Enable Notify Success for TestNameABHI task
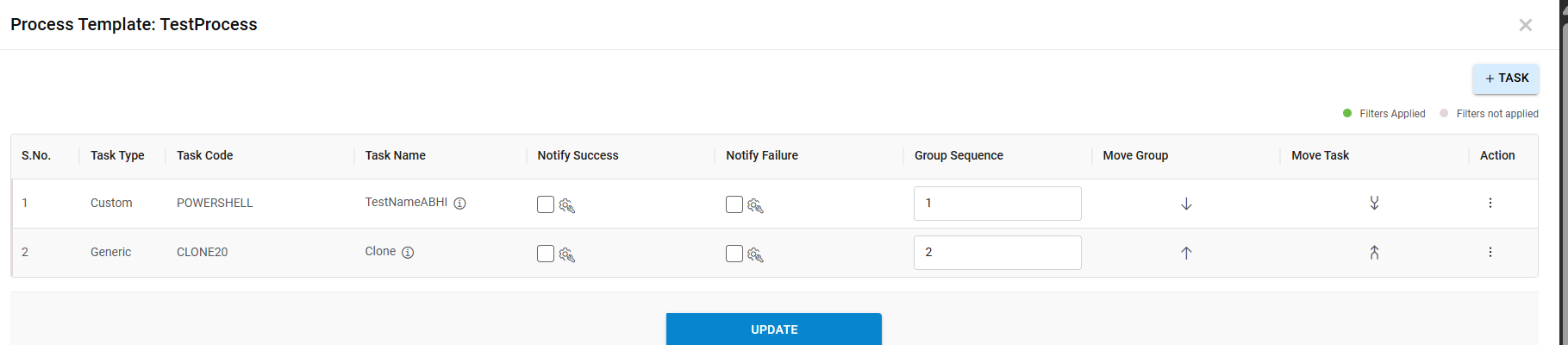 coord(546,204)
